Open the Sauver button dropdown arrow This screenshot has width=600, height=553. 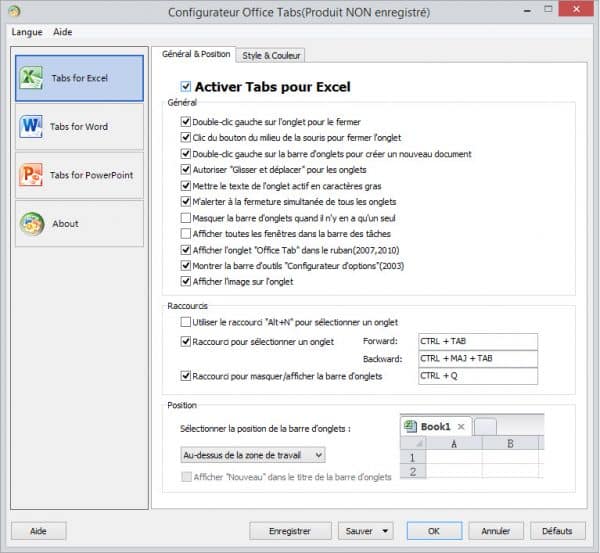tap(385, 531)
